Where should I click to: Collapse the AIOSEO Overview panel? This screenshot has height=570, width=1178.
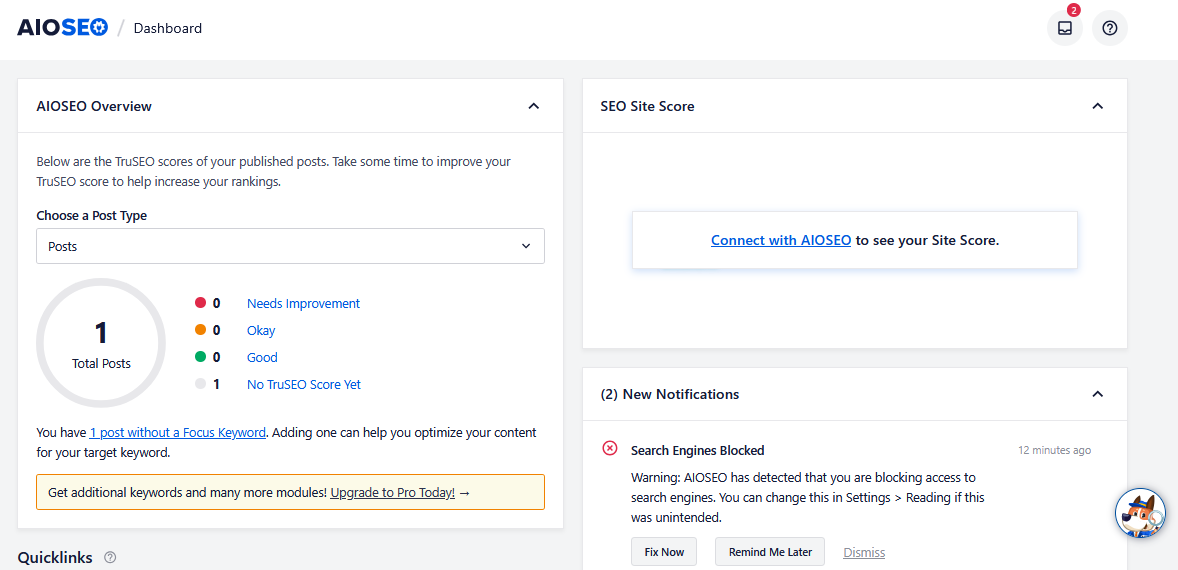pos(533,106)
